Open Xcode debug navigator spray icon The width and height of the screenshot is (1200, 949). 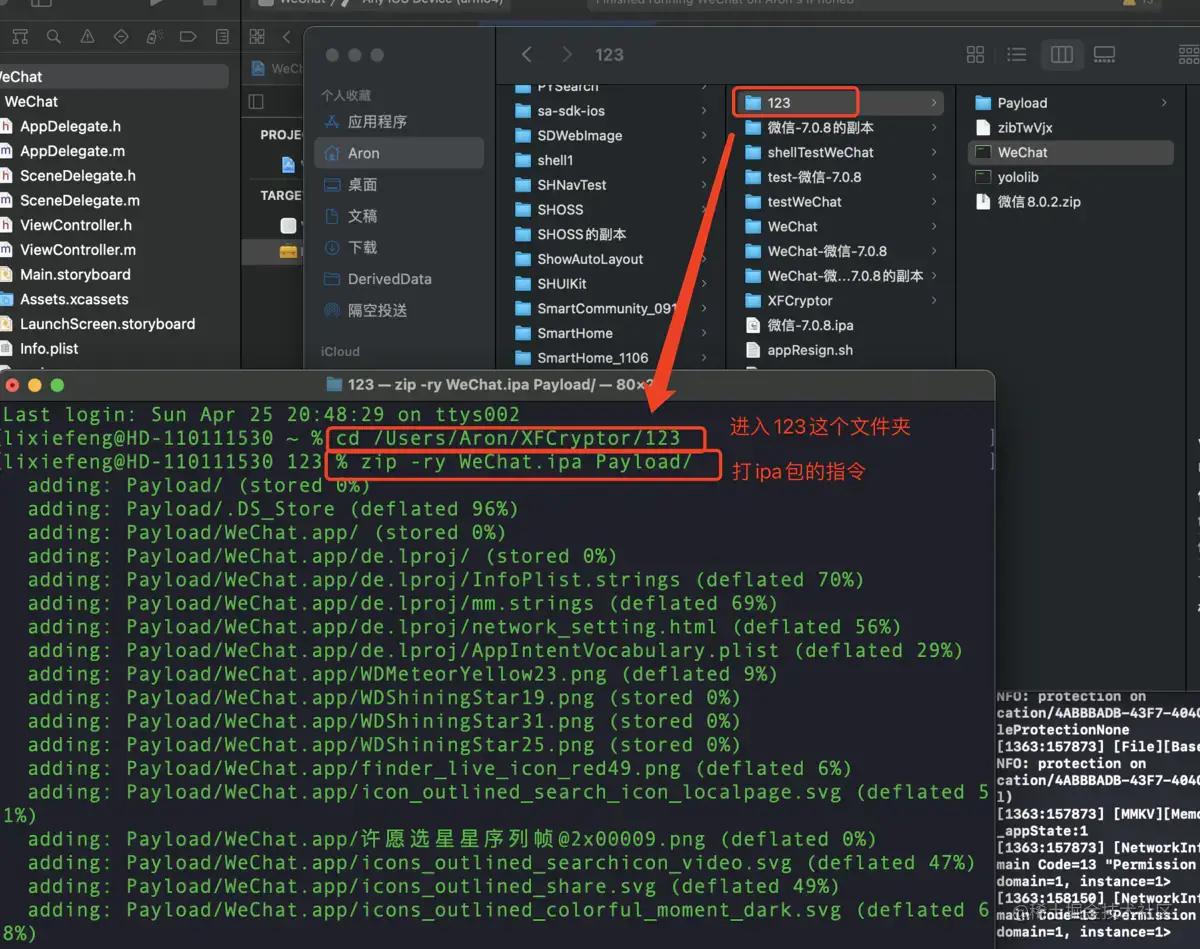click(155, 37)
